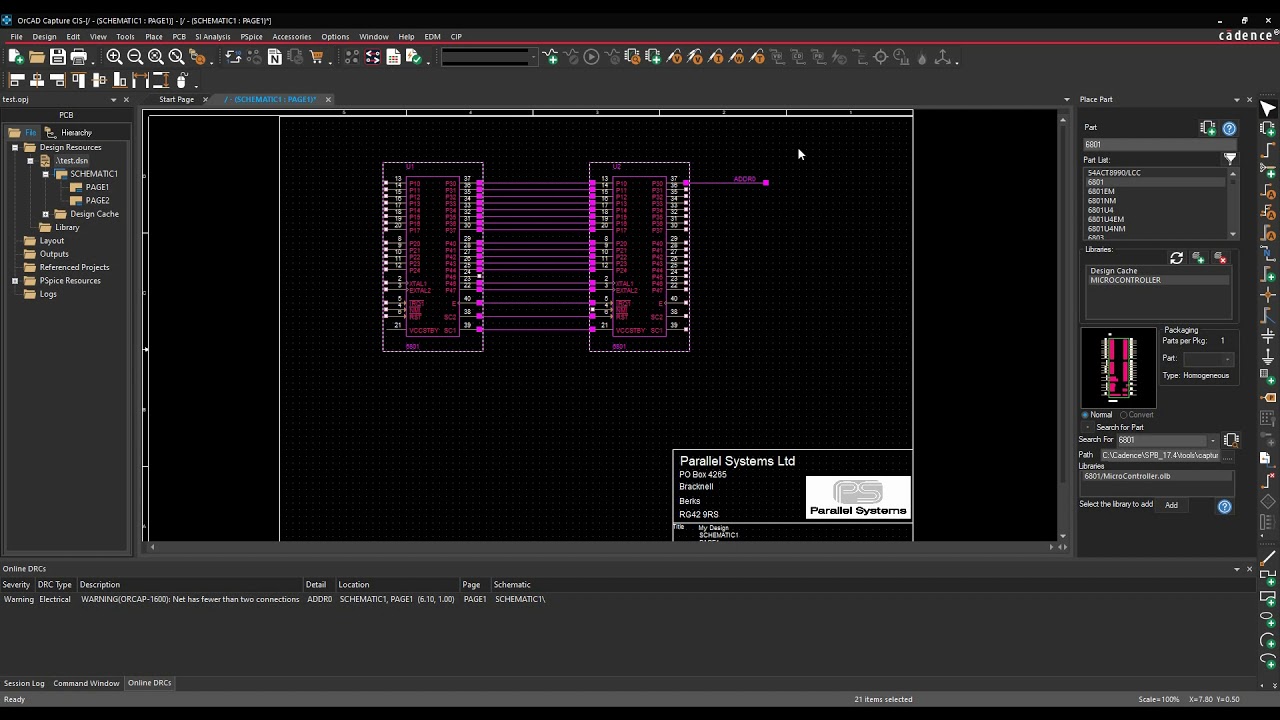Click the Add library button

[1171, 505]
